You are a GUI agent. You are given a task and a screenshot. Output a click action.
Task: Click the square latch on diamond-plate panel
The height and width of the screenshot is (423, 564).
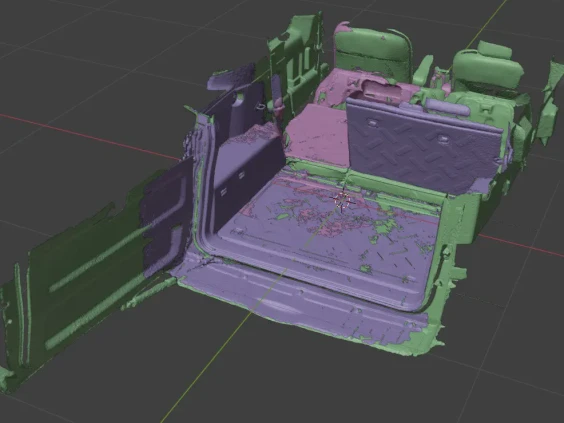tap(442, 139)
